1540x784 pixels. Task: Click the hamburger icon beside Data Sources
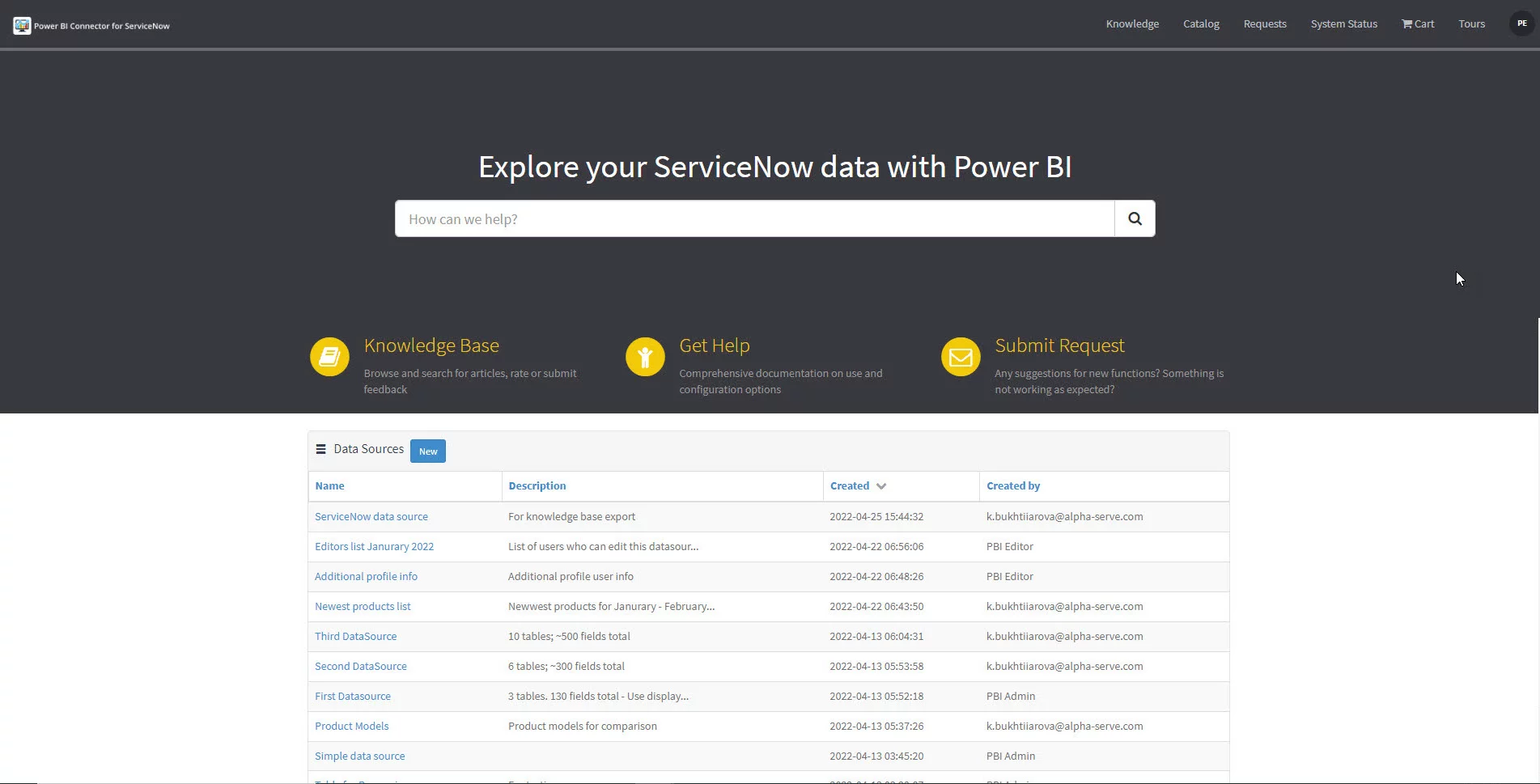(x=321, y=449)
